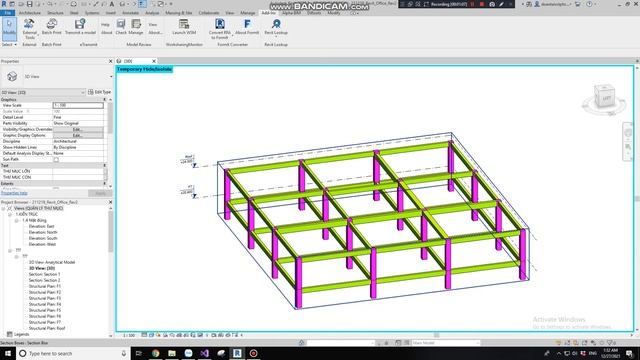Image resolution: width=640 pixels, height=360 pixels.
Task: Open File Explorer from the taskbar
Action: coord(172,353)
